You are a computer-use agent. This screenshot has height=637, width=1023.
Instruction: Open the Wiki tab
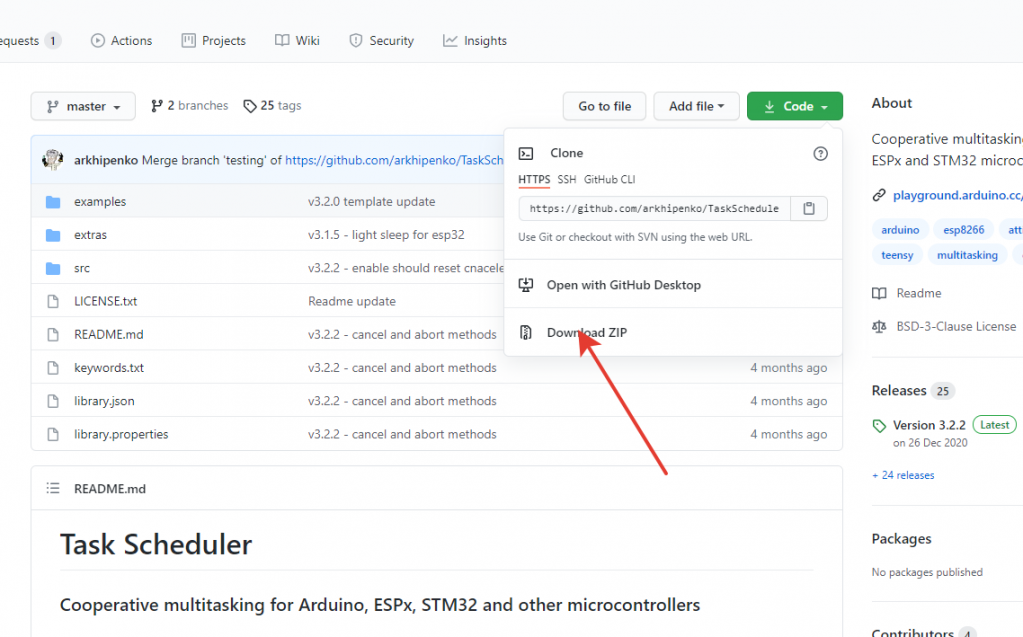click(297, 40)
